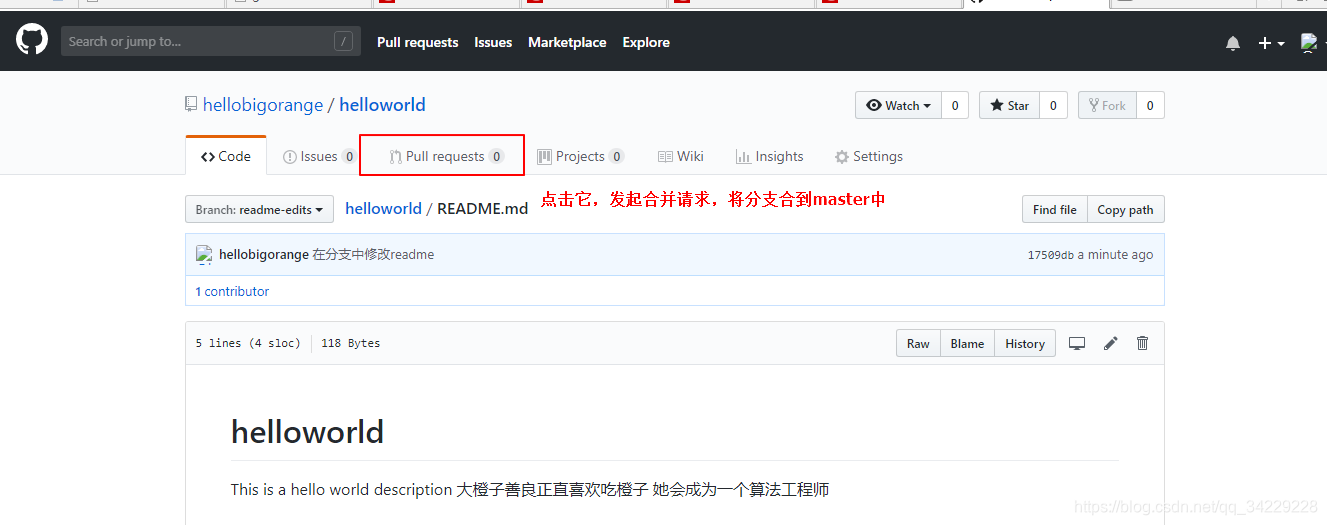The image size is (1327, 525).
Task: Go to Marketplace
Action: click(x=567, y=42)
